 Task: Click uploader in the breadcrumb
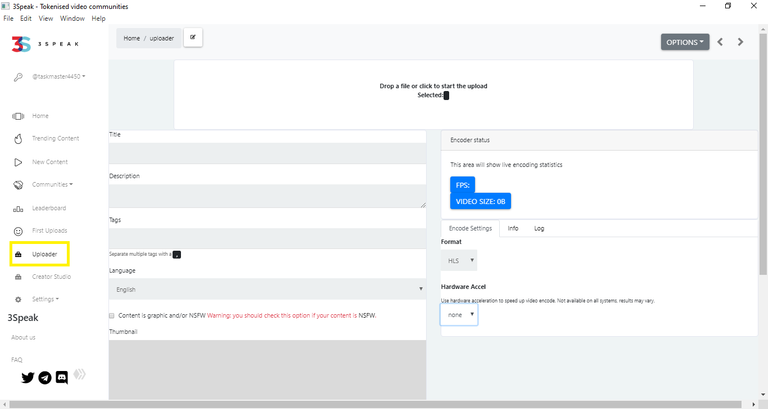(162, 38)
